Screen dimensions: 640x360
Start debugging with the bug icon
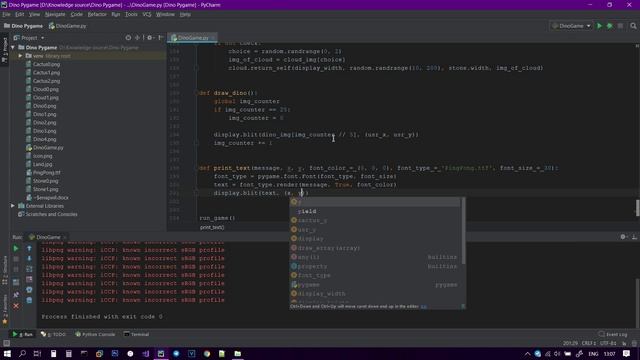point(609,26)
